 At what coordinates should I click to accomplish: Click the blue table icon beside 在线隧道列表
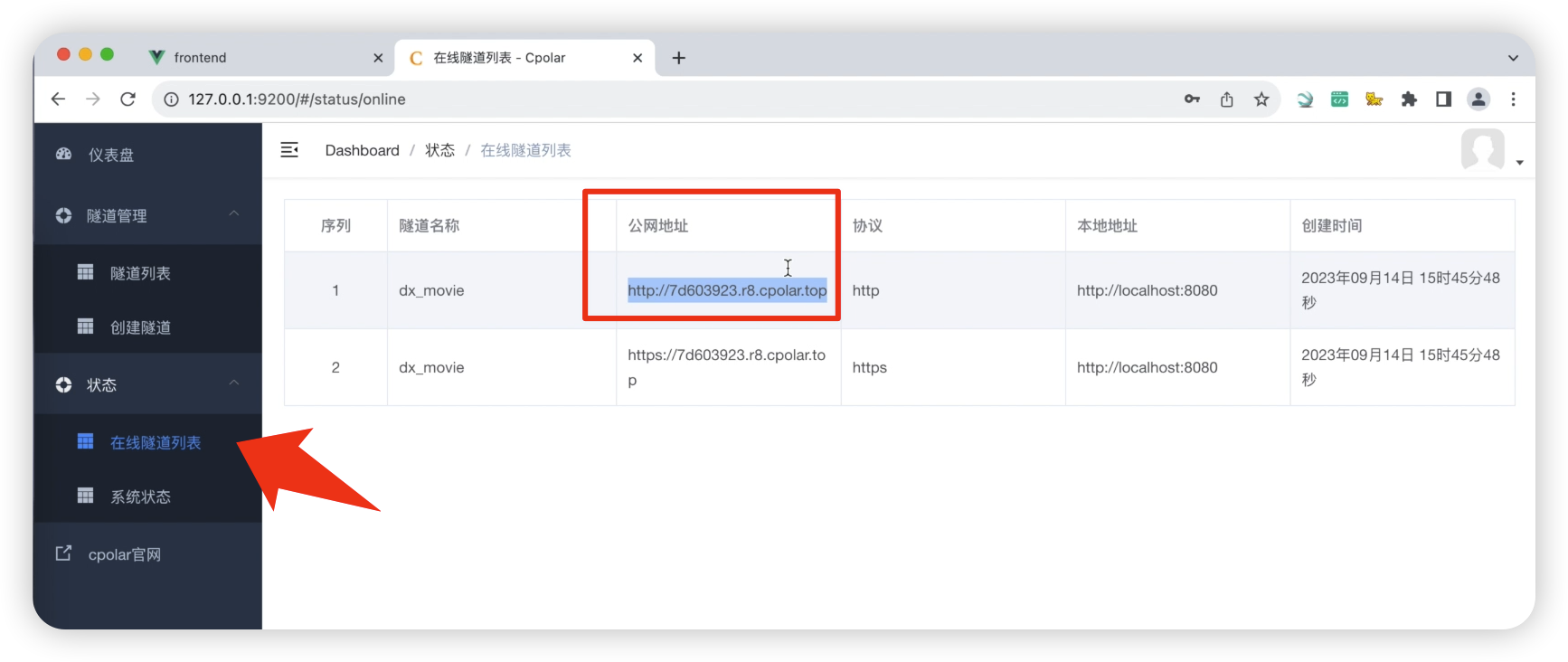pyautogui.click(x=86, y=441)
